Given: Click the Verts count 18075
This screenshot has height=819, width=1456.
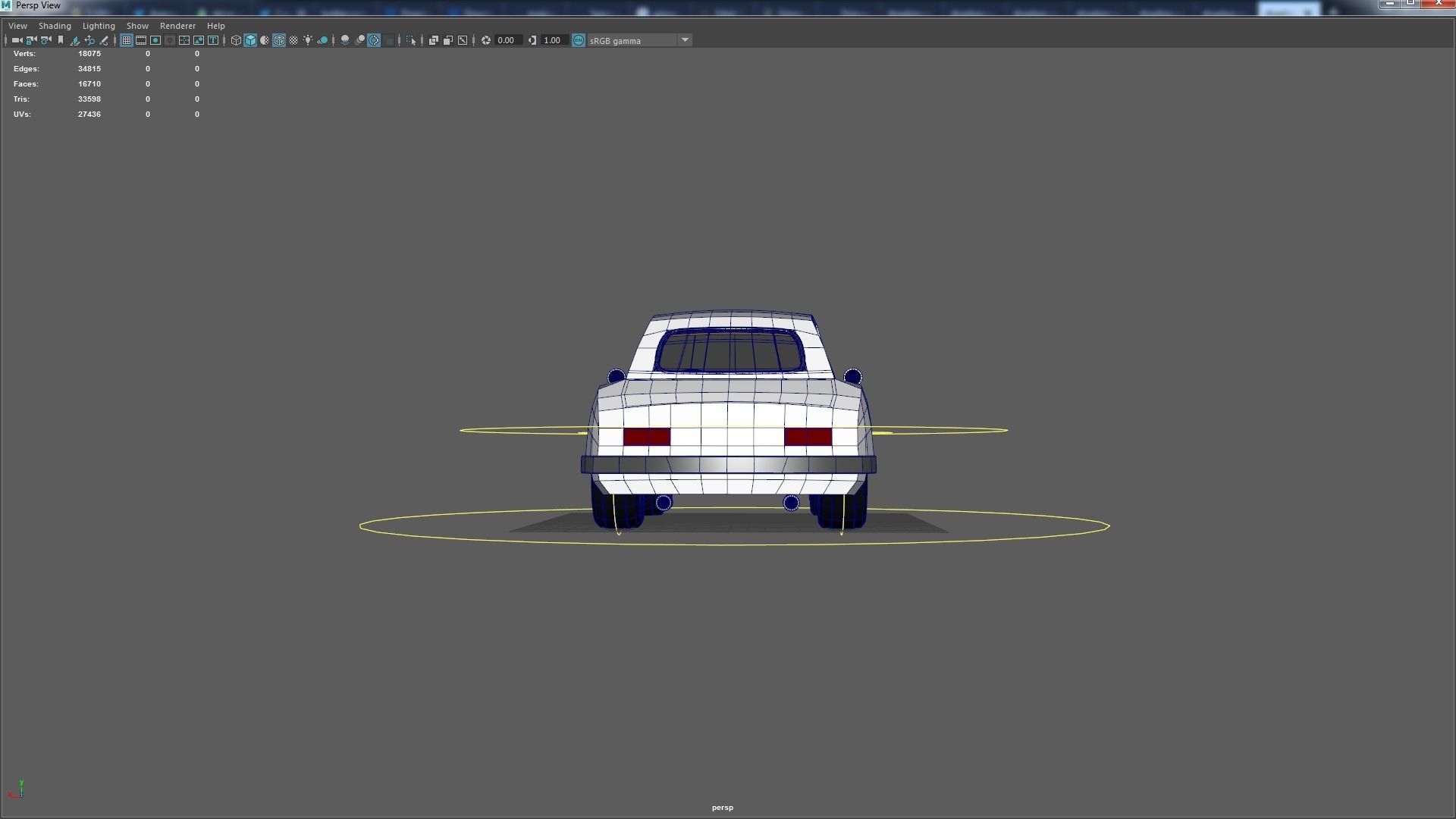Looking at the screenshot, I should 89,54.
